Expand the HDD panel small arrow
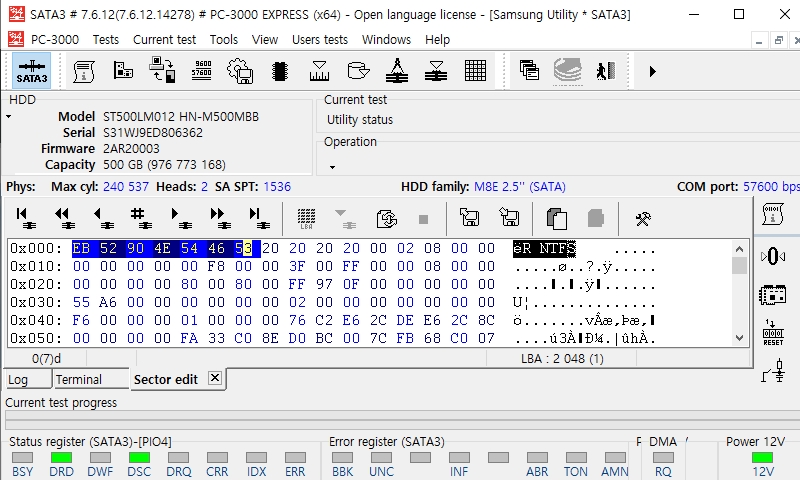Screen dimensions: 800x480 tap(9, 117)
